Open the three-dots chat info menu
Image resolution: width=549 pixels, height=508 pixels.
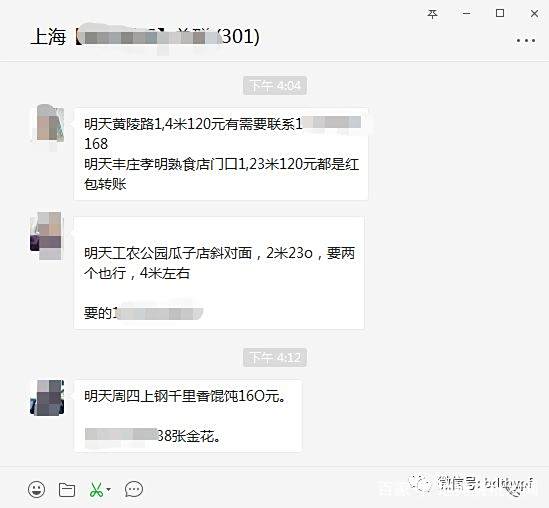coord(526,41)
